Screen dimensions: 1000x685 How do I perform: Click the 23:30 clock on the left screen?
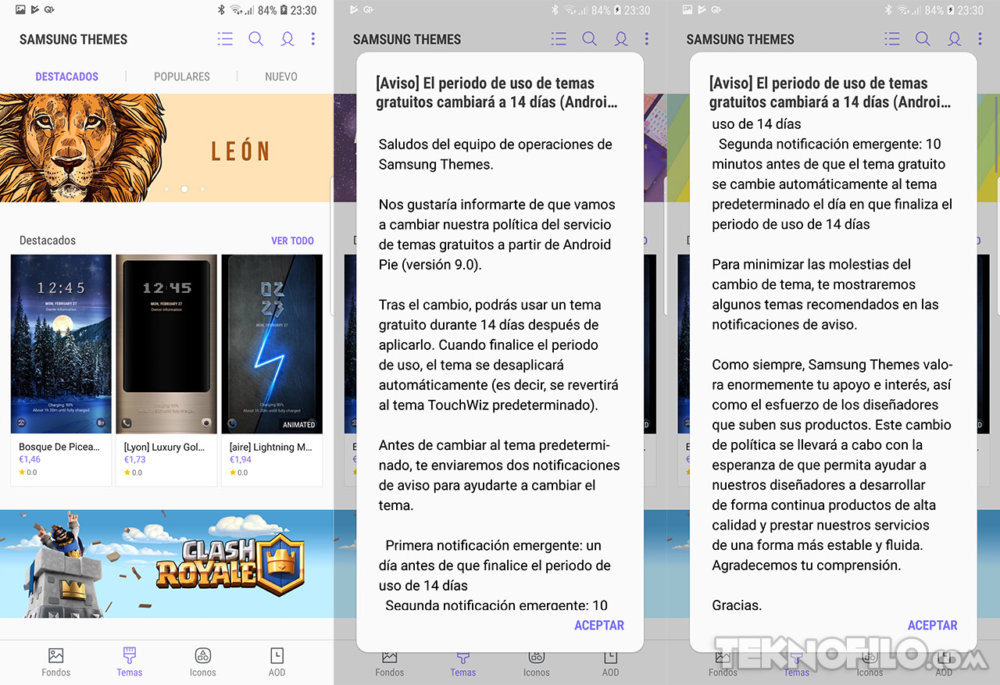click(304, 10)
